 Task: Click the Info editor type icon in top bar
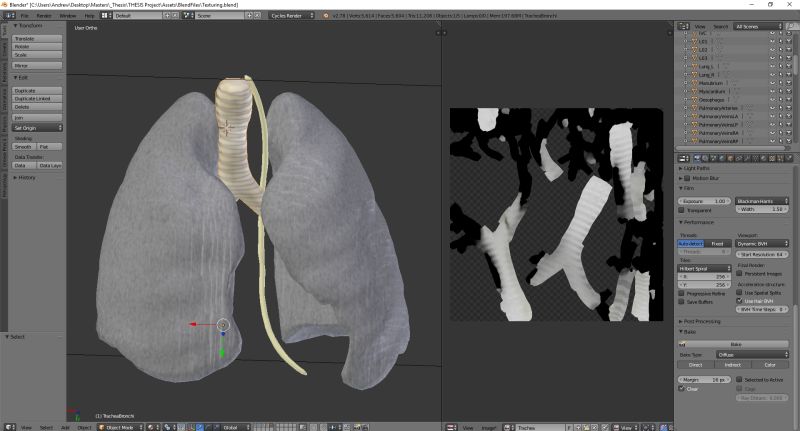click(x=8, y=15)
